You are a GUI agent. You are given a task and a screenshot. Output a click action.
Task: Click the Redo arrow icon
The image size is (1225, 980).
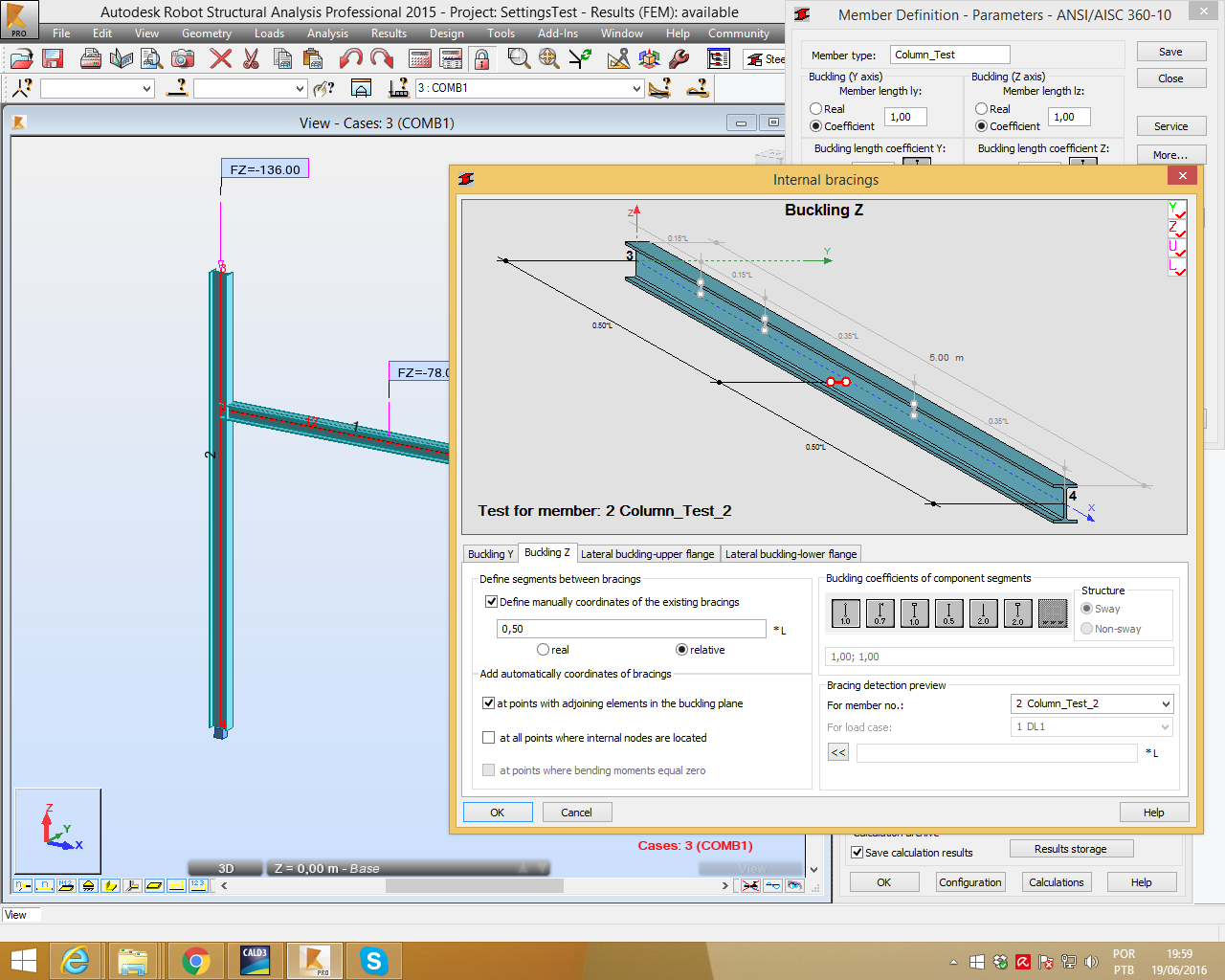pos(382,59)
